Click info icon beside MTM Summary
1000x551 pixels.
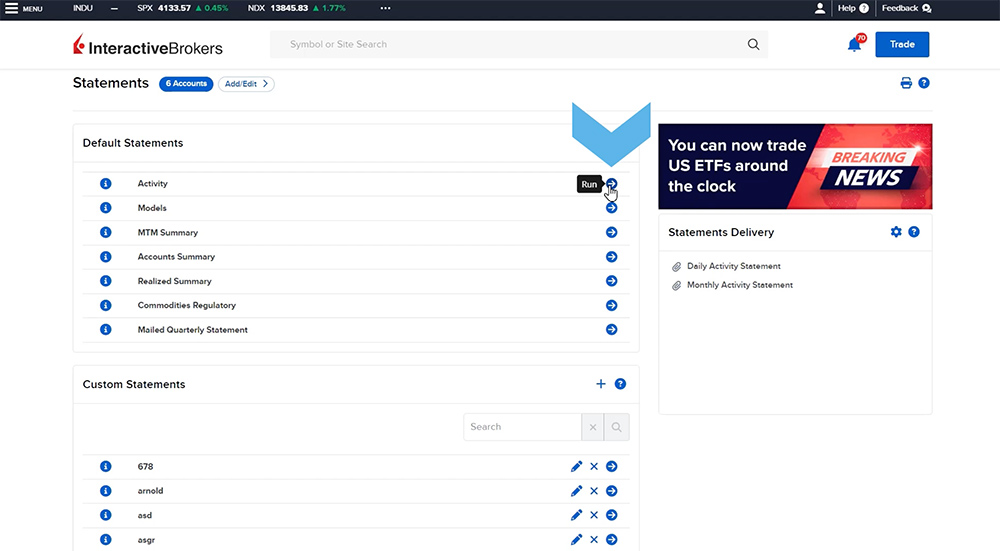[106, 233]
